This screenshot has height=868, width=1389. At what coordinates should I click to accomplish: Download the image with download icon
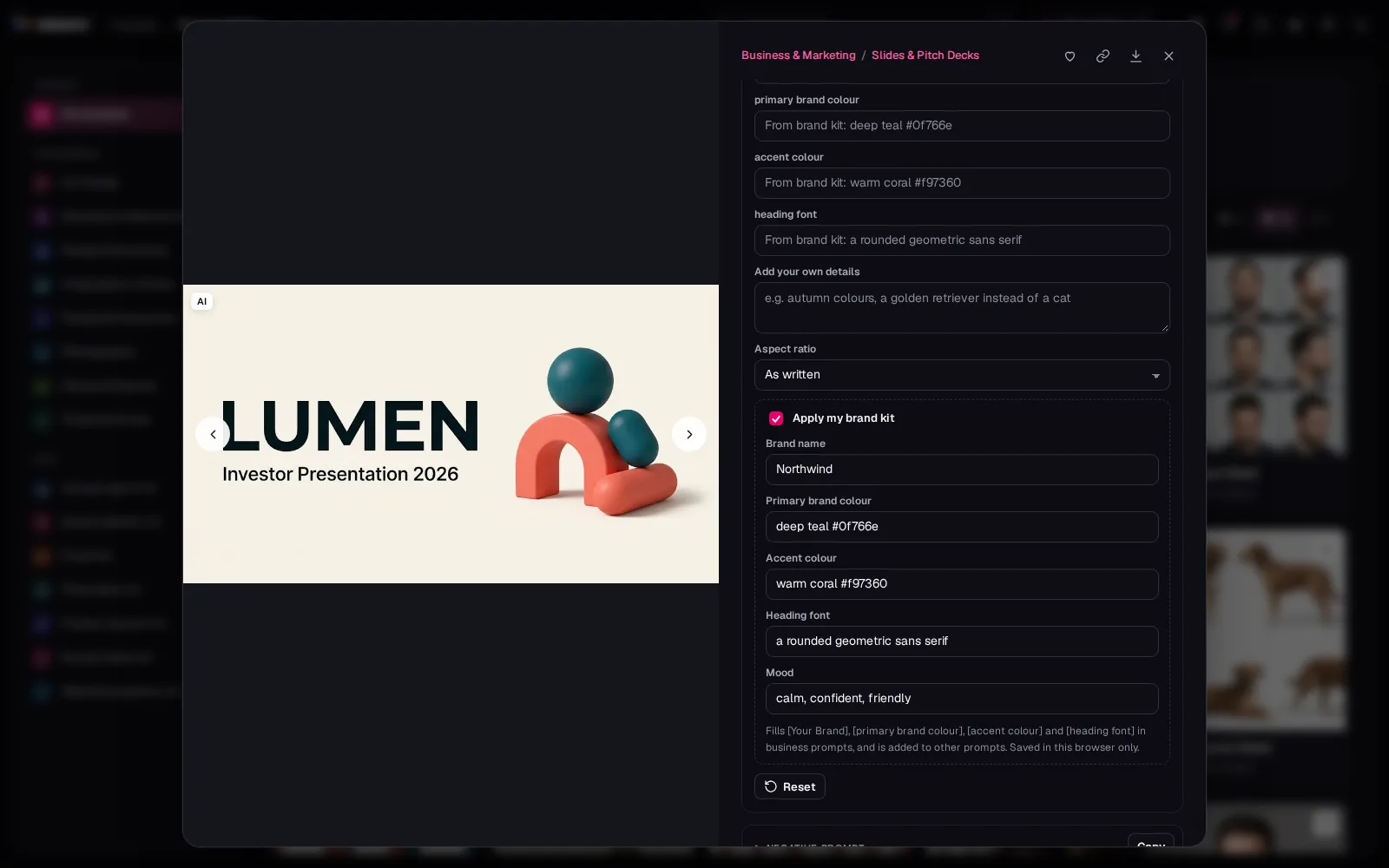click(1136, 56)
